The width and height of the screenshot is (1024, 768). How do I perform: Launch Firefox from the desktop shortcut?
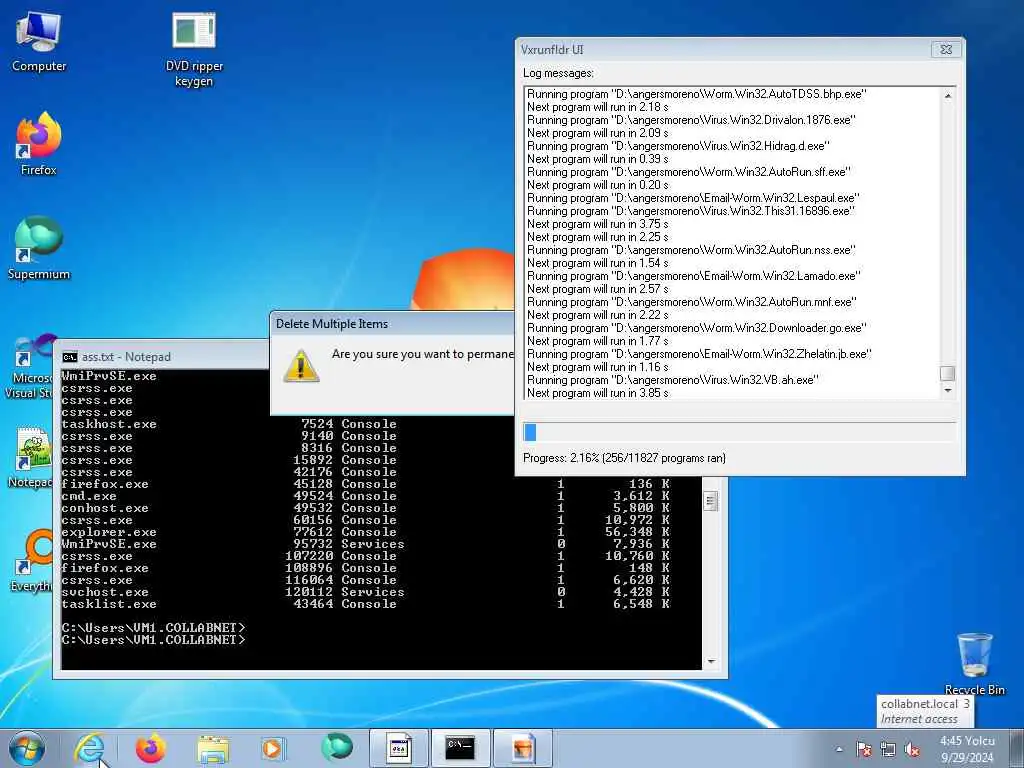tap(39, 144)
